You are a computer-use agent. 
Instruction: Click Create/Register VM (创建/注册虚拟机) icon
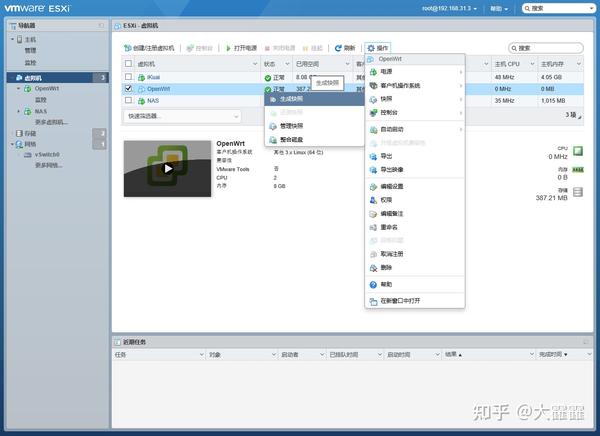127,48
